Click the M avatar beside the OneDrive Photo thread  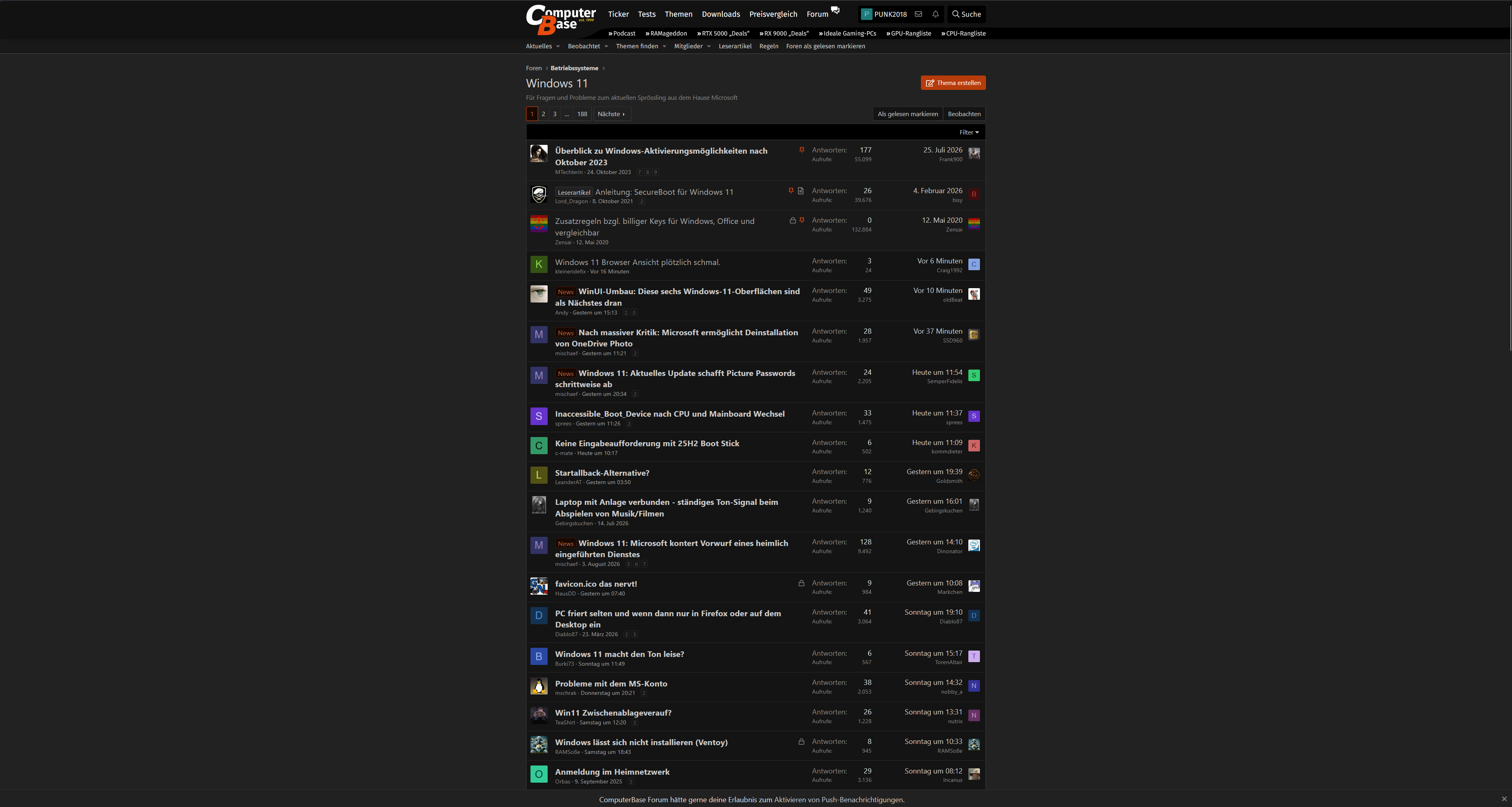coord(539,334)
